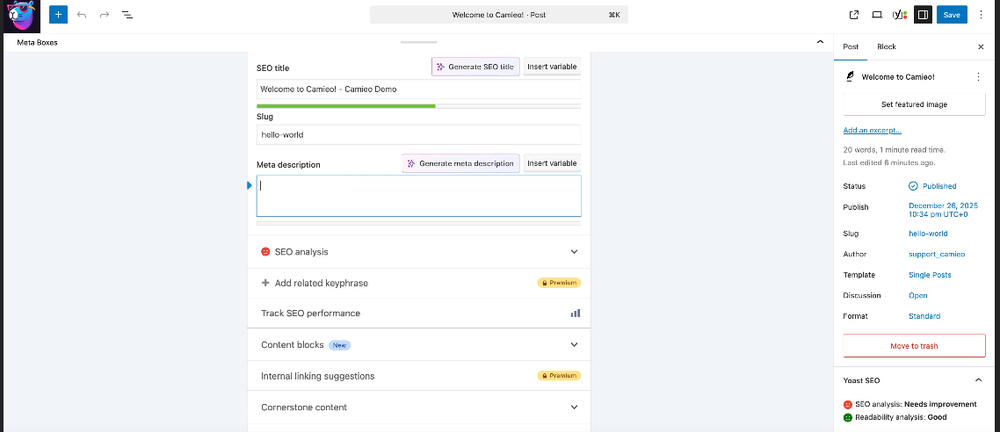Image resolution: width=1000 pixels, height=432 pixels.
Task: Close the settings sidebar
Action: click(x=981, y=47)
